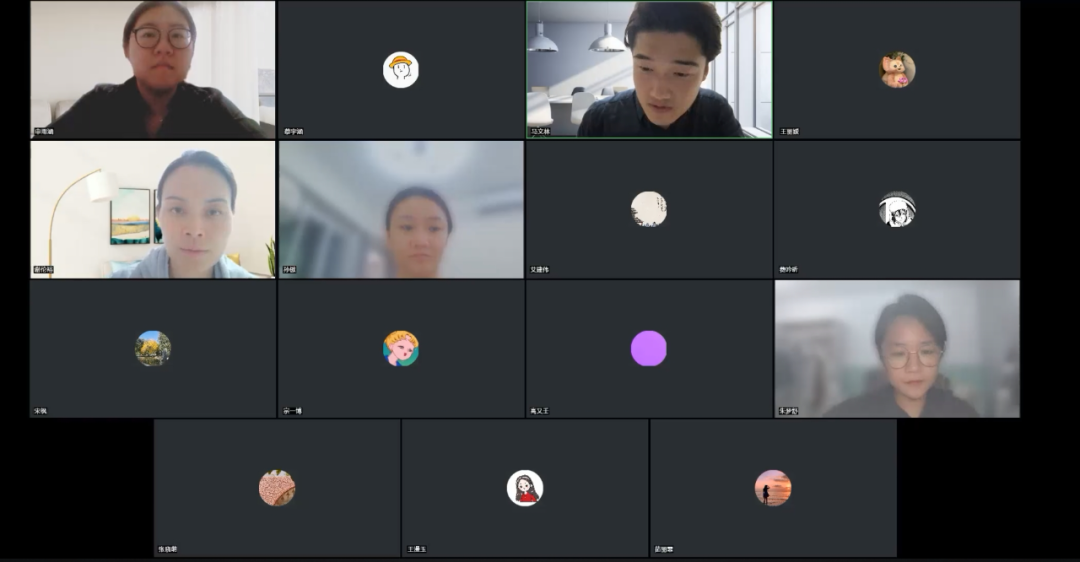Click the white ink-painting circle avatar
Screen dimensions: 1080x562
click(648, 209)
